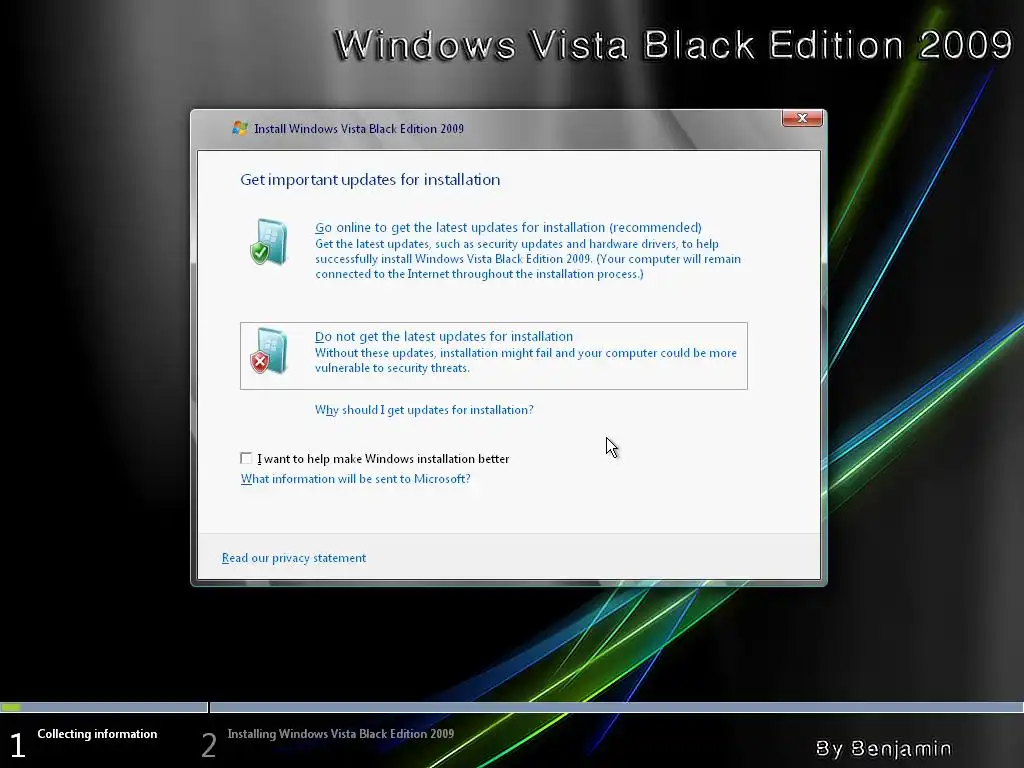Click the Installing Windows Vista Black Edition step
The width and height of the screenshot is (1024, 768).
[340, 734]
